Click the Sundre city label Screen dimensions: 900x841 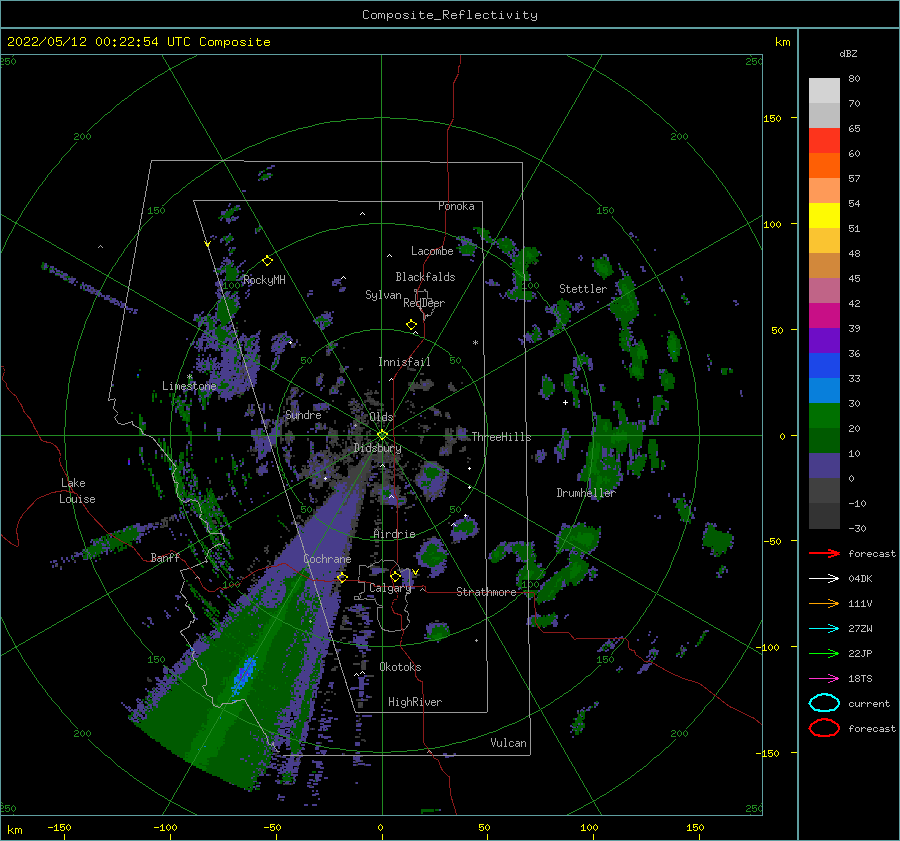[303, 414]
